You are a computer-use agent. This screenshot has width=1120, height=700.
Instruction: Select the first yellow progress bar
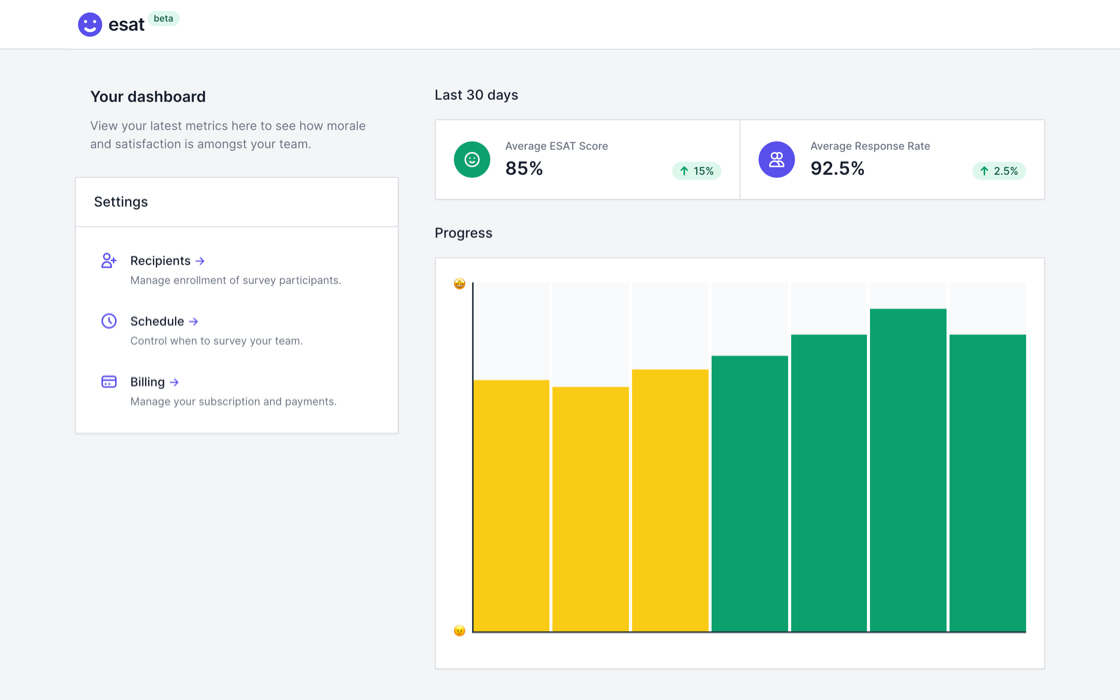tap(511, 505)
